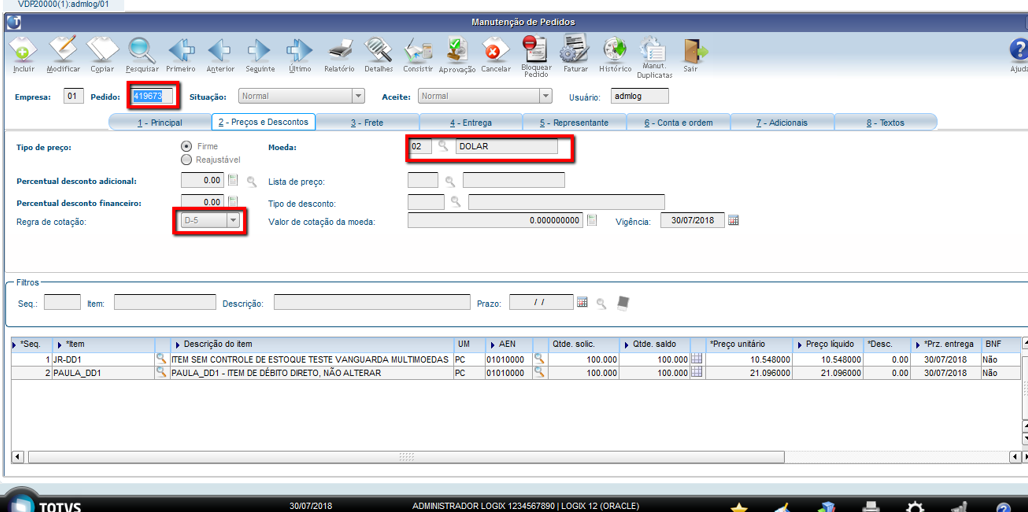This screenshot has width=1028, height=512.
Task: Switch to 8 - Textos tab
Action: click(x=885, y=122)
